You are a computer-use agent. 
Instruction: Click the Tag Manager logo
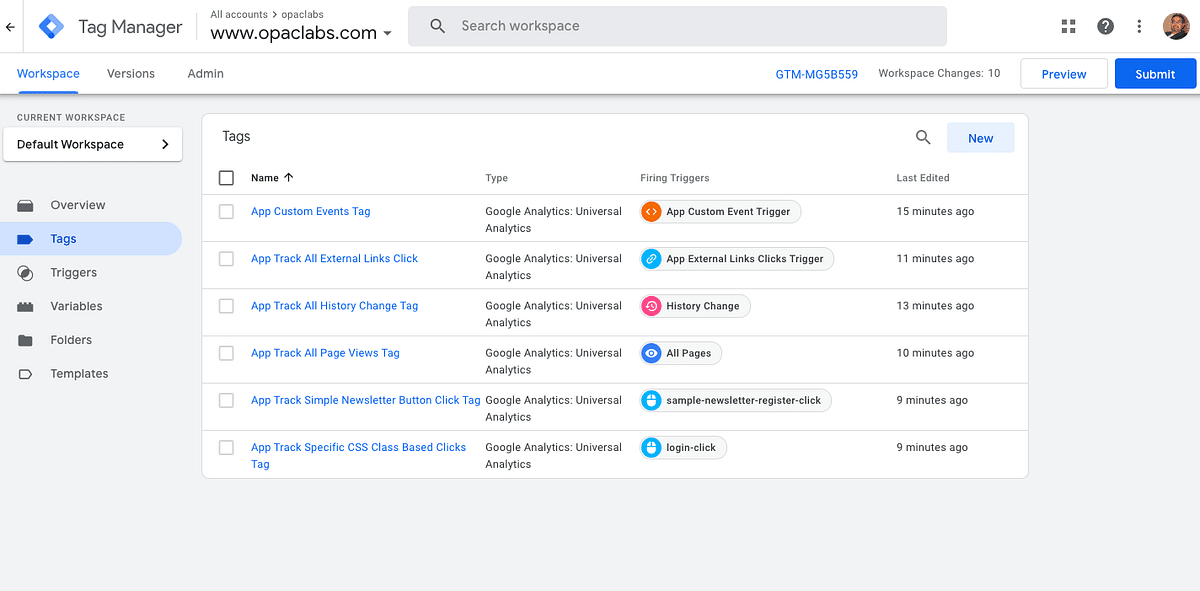[51, 27]
